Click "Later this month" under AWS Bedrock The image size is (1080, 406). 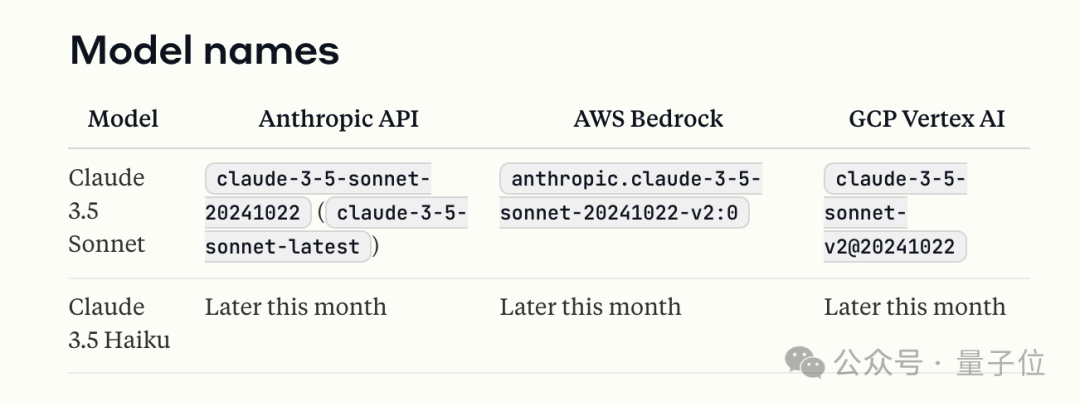[x=590, y=307]
